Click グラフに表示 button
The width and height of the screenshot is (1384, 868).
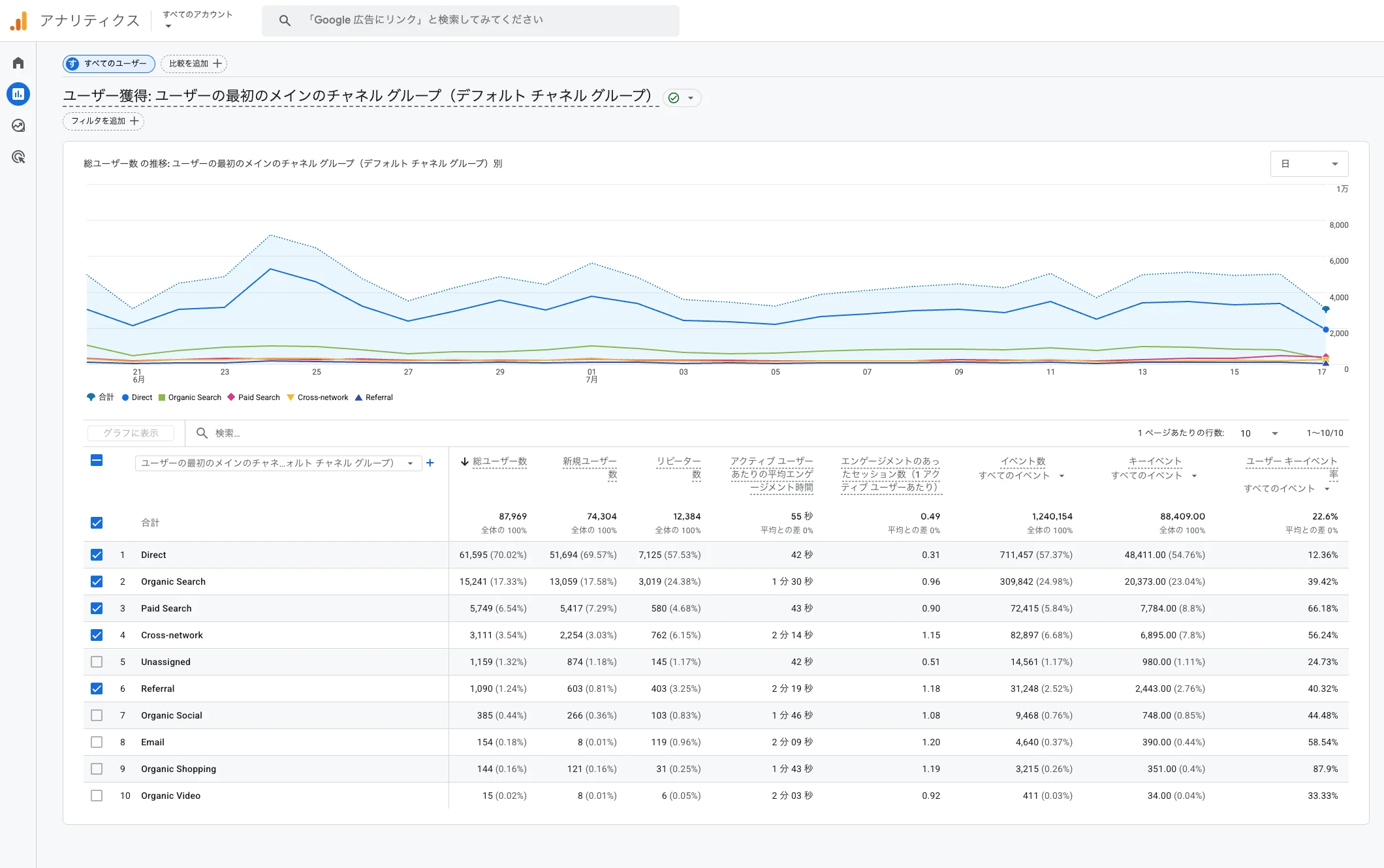pos(131,433)
